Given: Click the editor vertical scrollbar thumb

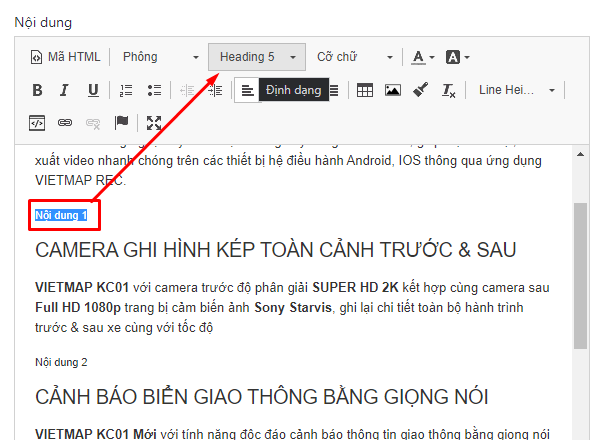Looking at the screenshot, I should pos(580,276).
